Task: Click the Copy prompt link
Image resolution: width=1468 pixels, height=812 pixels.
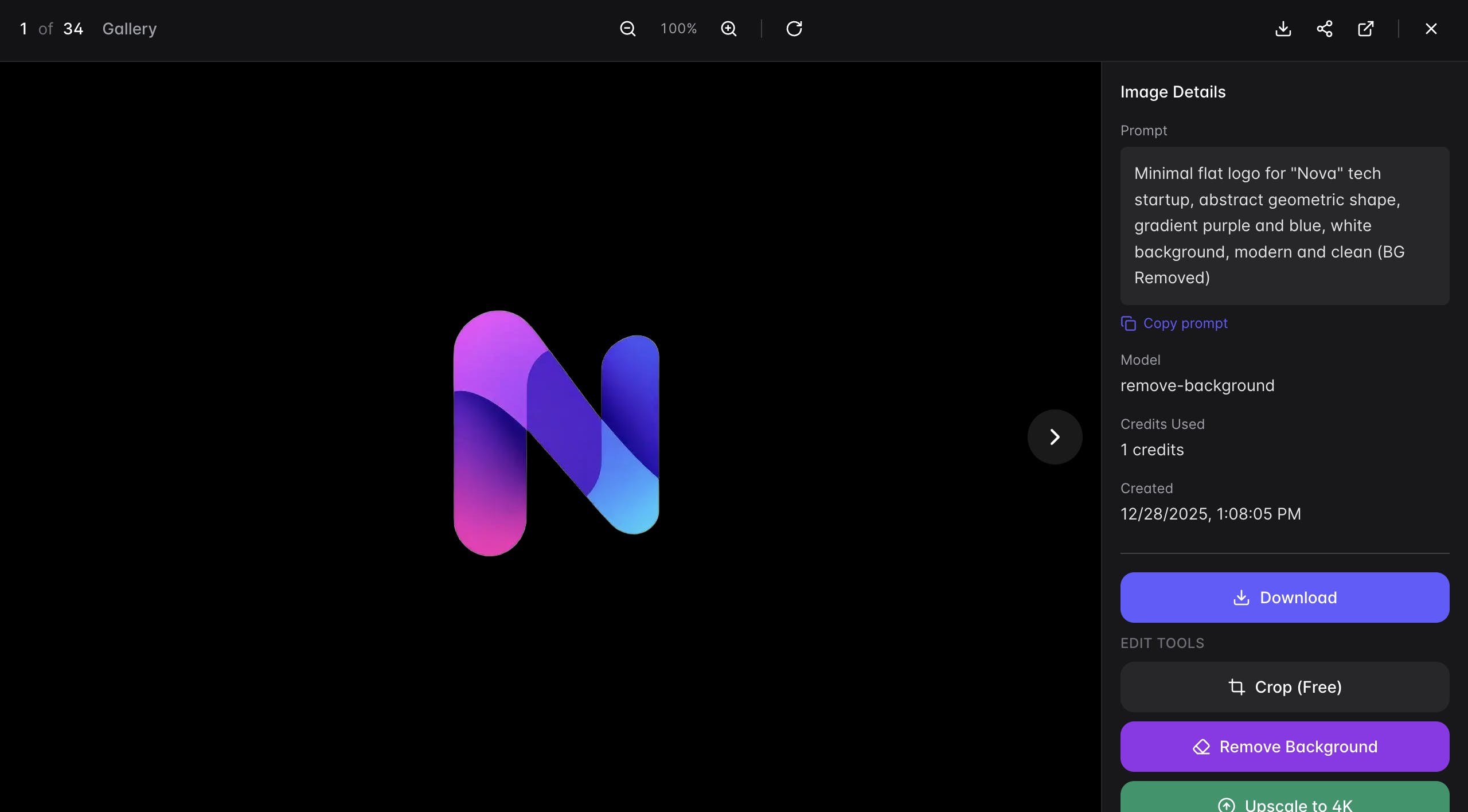Action: [x=1185, y=323]
